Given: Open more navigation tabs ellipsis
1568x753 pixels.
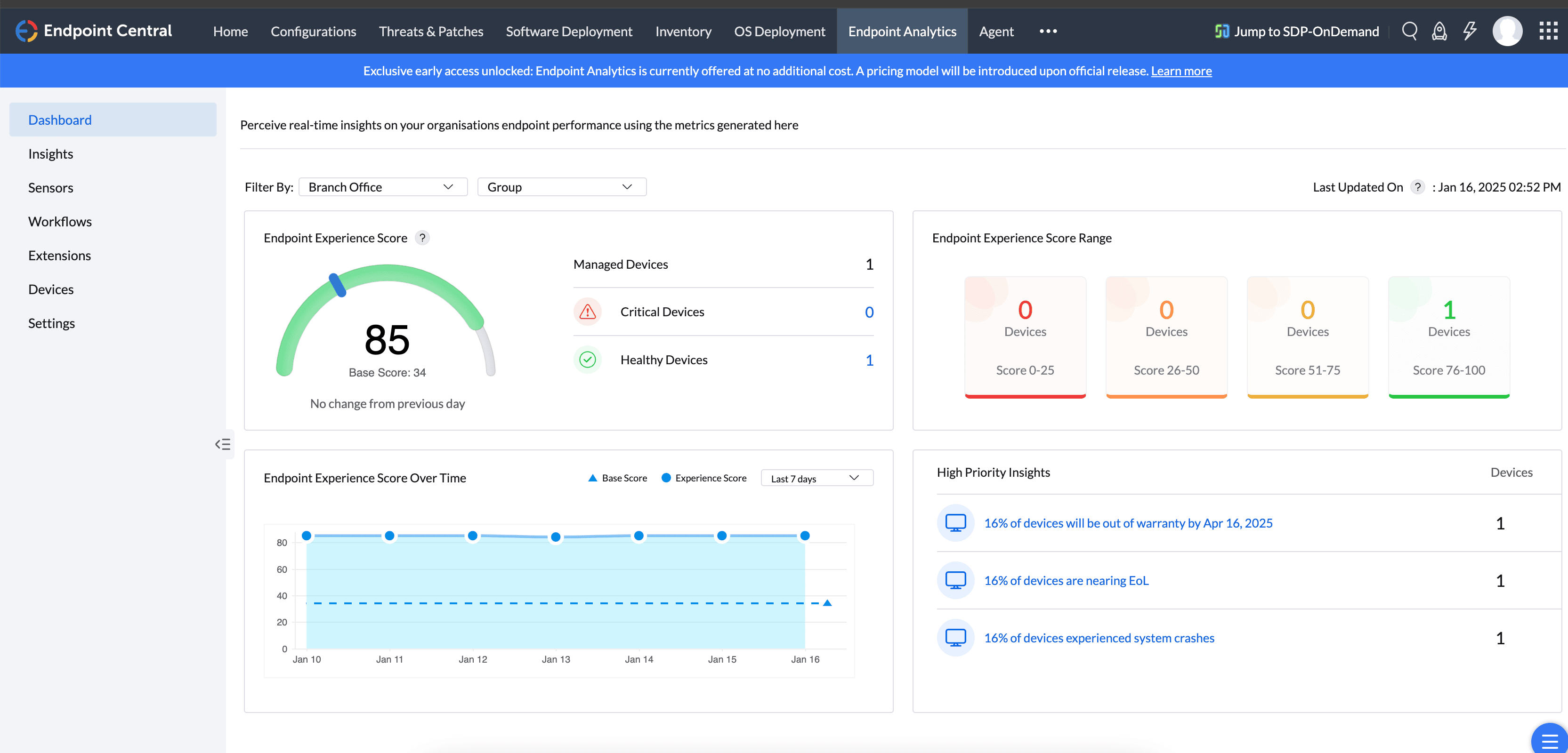Looking at the screenshot, I should click(x=1048, y=31).
